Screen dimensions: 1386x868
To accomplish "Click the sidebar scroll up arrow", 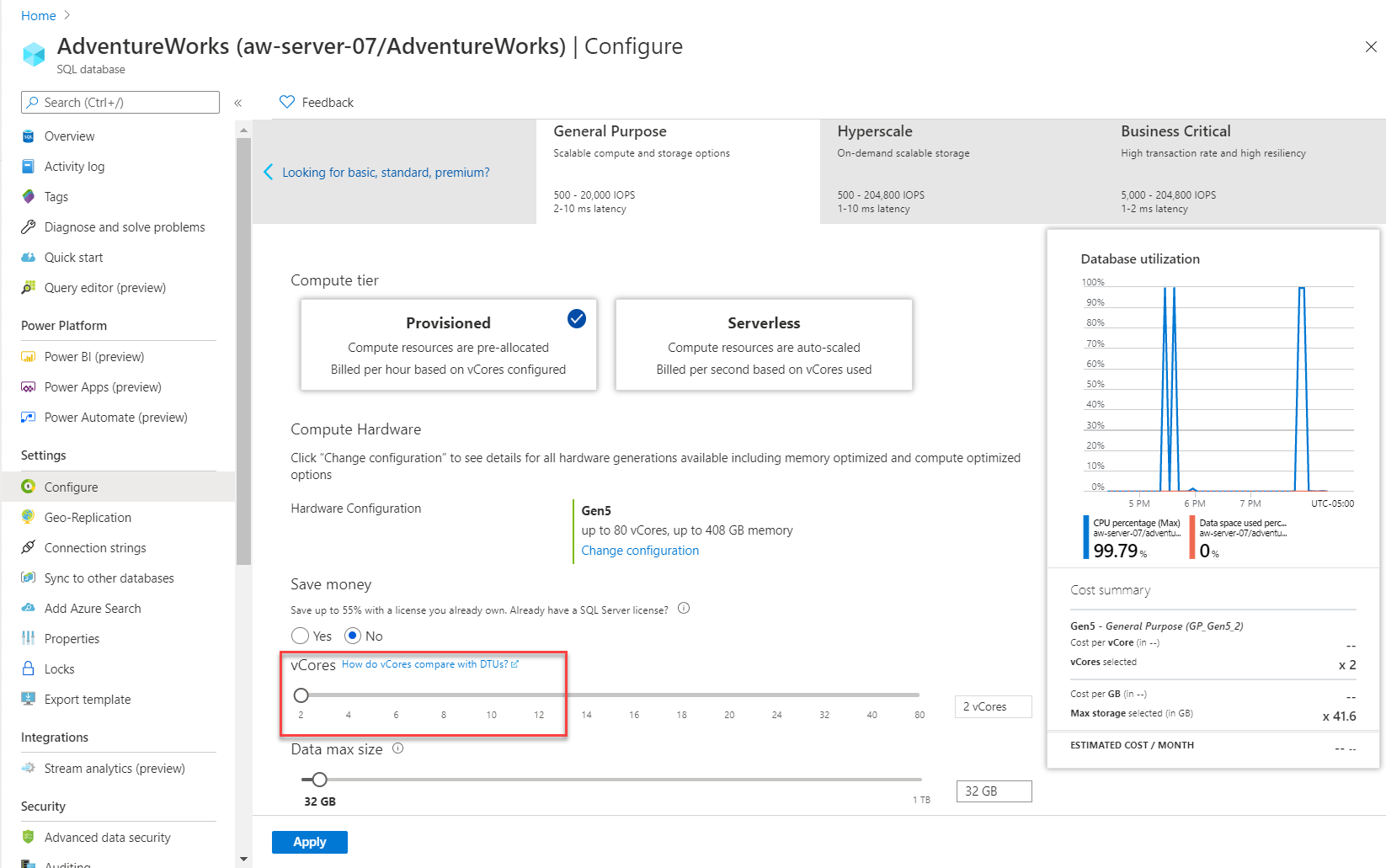I will coord(244,130).
